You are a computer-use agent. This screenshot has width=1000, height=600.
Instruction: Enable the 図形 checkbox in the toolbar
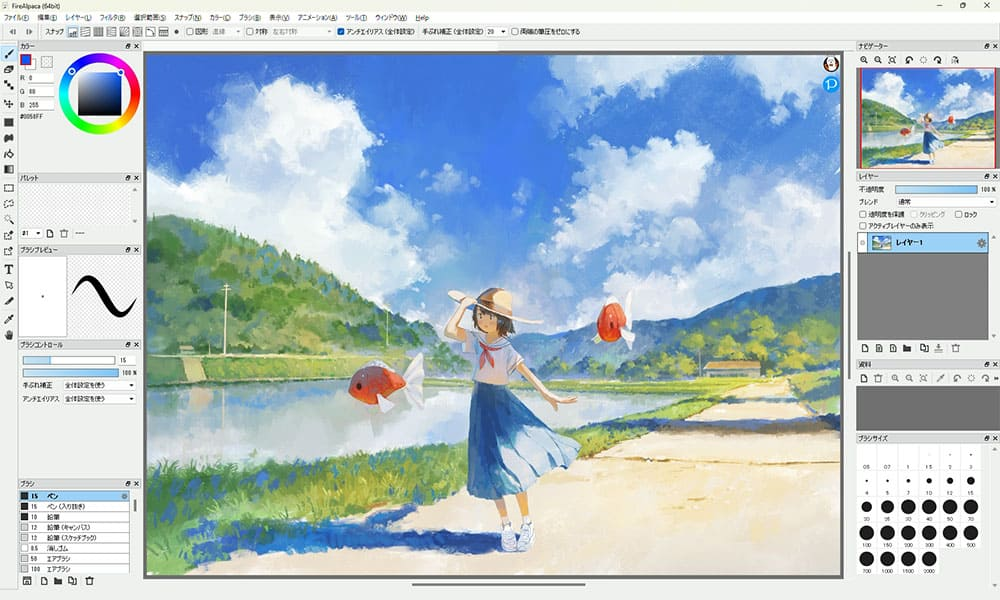[x=188, y=30]
